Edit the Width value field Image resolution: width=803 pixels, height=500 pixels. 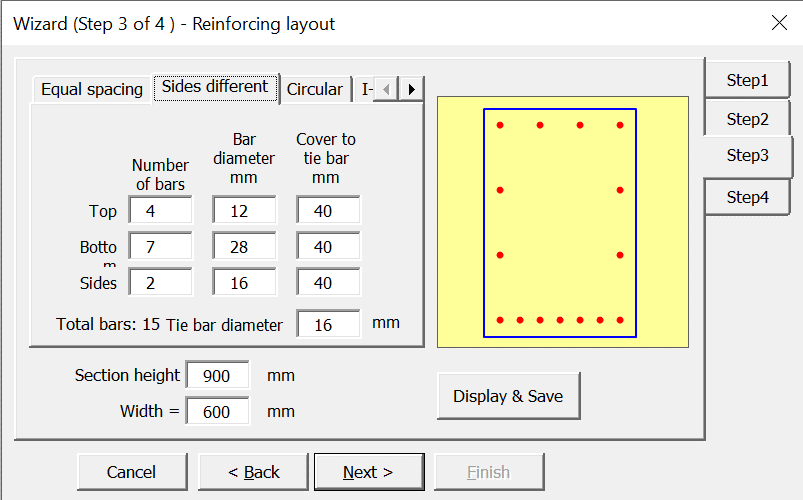217,411
